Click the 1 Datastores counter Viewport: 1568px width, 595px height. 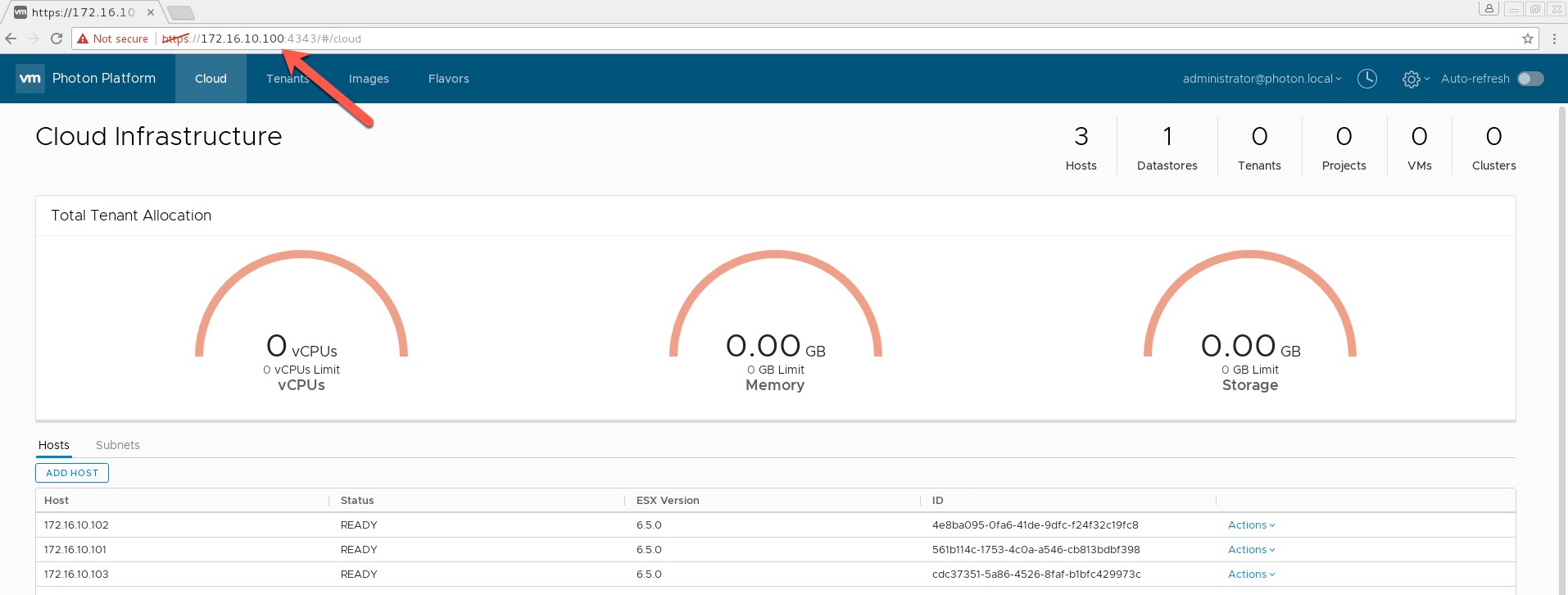point(1167,148)
